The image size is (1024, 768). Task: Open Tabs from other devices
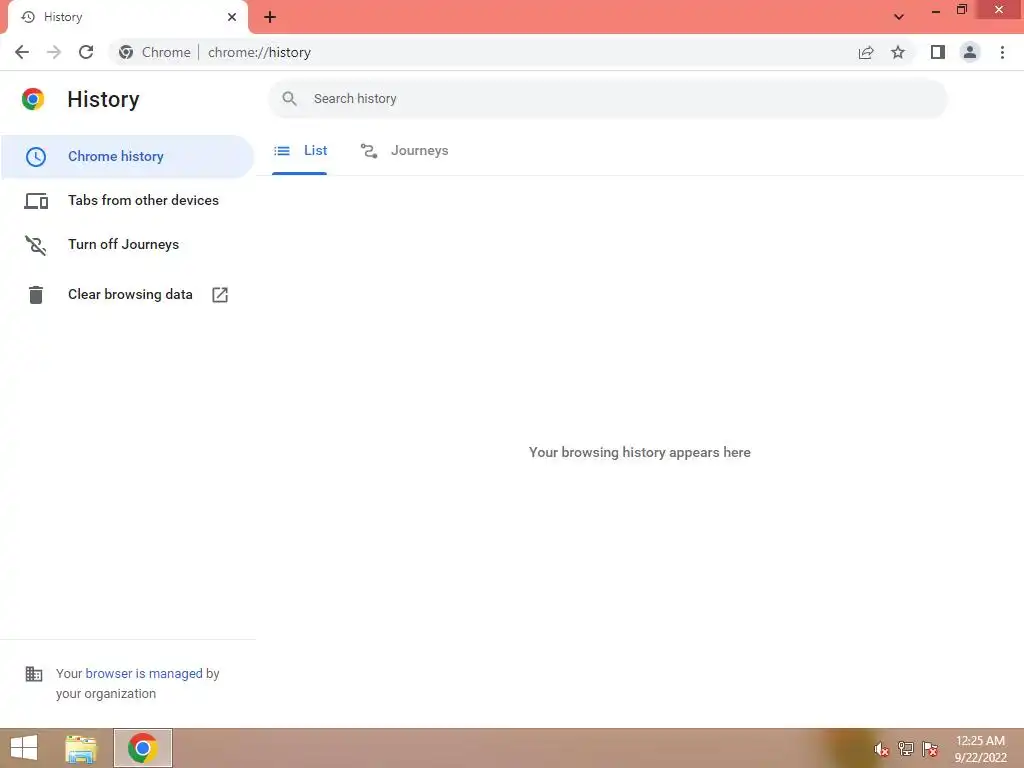[127, 200]
